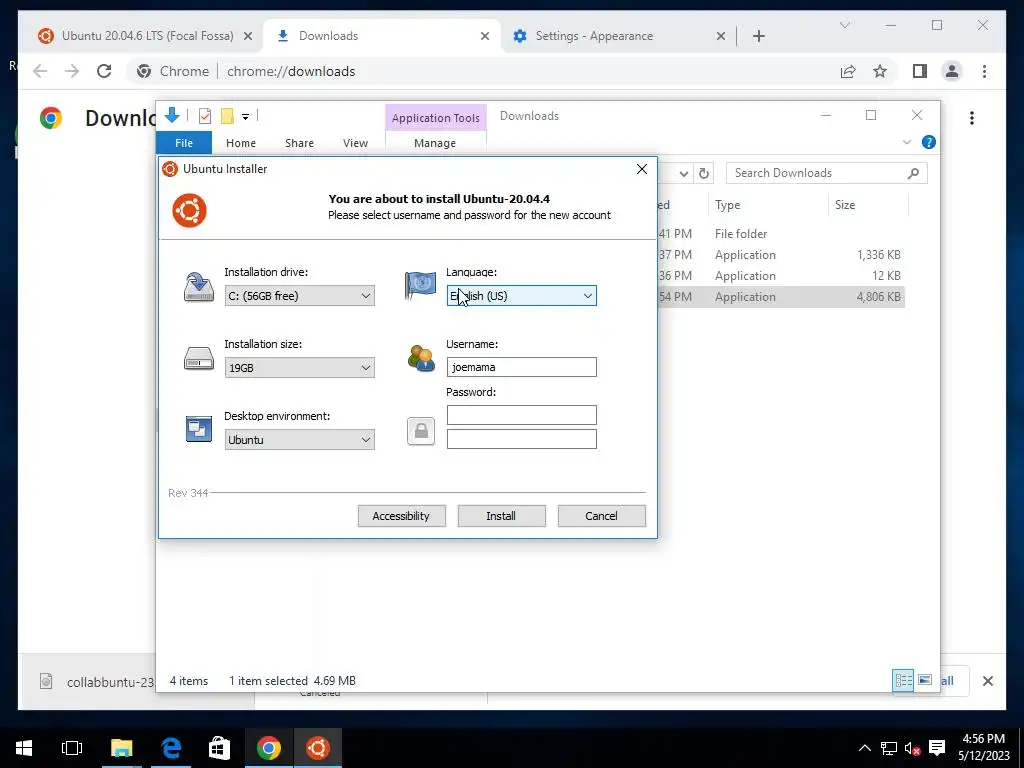
Task: Open the Installation drive dropdown
Action: click(x=299, y=296)
